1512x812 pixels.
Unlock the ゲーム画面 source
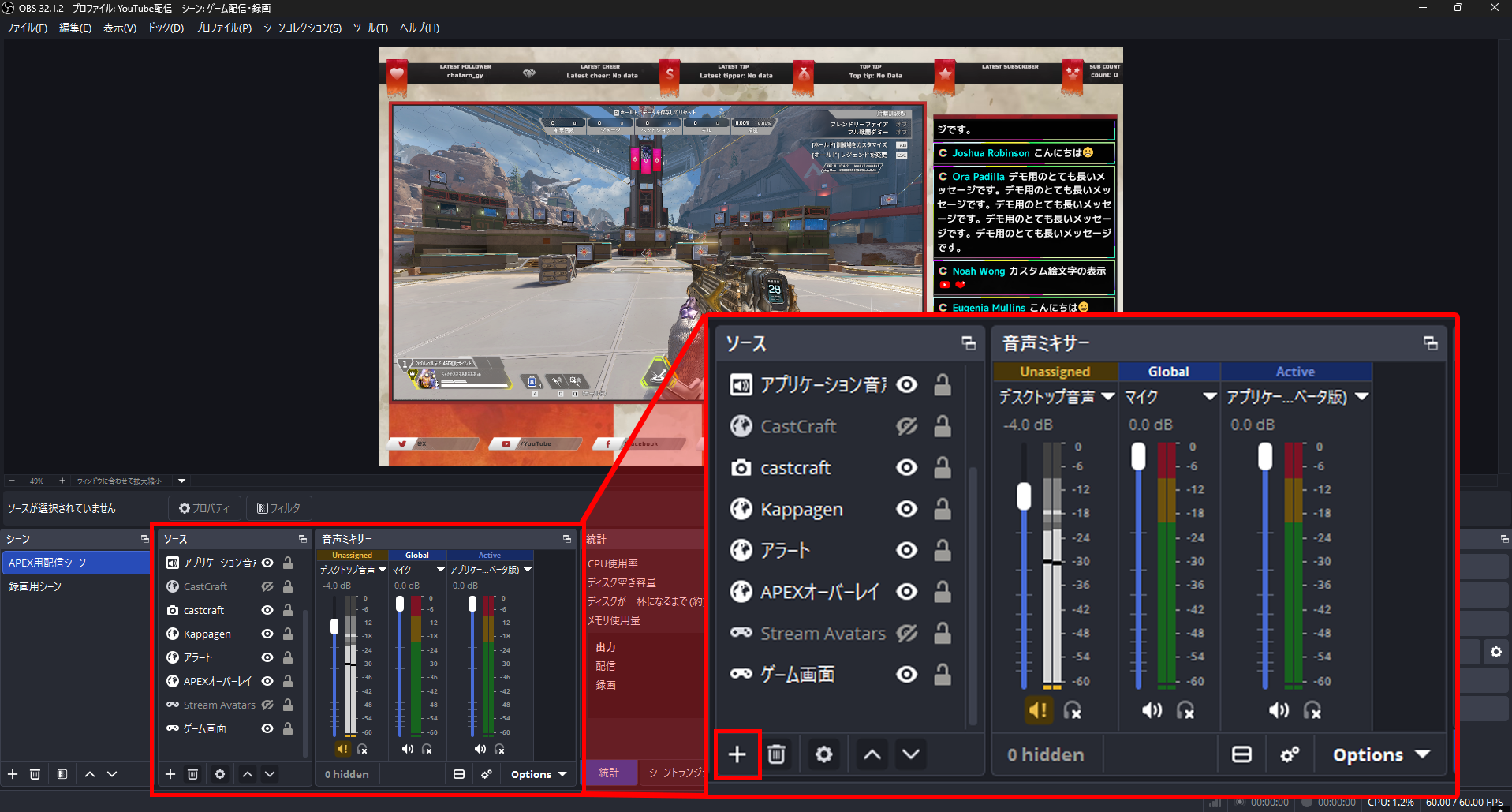pos(288,728)
